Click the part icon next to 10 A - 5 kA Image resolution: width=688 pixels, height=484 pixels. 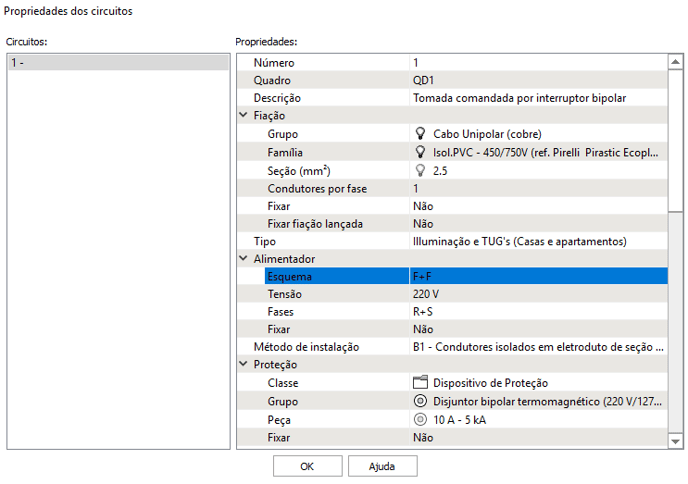[420, 420]
